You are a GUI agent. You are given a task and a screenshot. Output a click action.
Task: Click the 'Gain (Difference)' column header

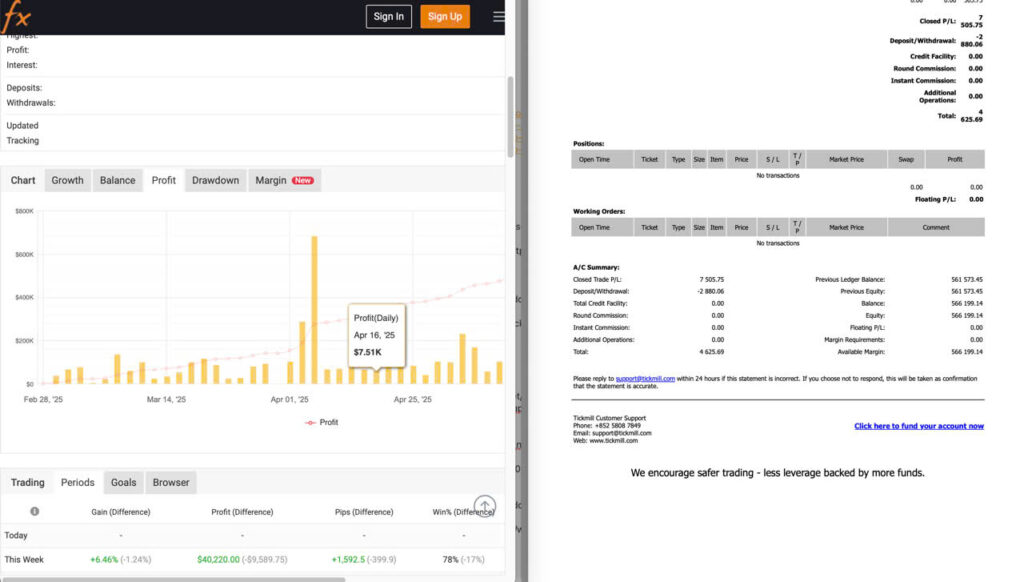pyautogui.click(x=121, y=512)
